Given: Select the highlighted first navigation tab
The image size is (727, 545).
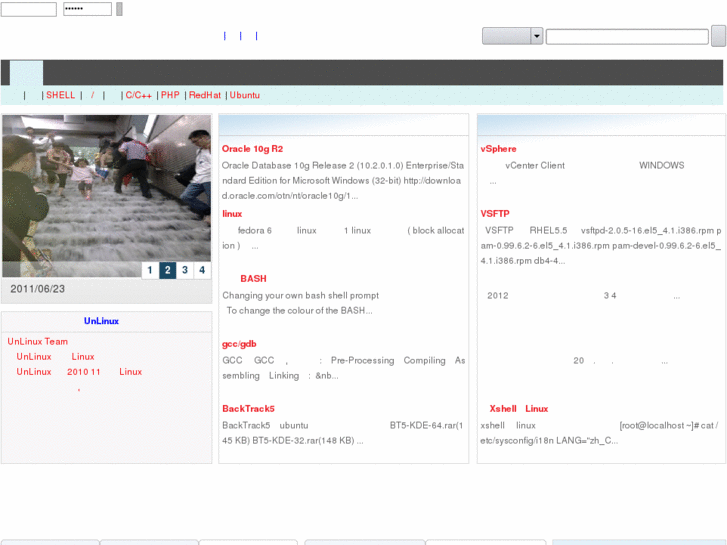Looking at the screenshot, I should [26, 73].
